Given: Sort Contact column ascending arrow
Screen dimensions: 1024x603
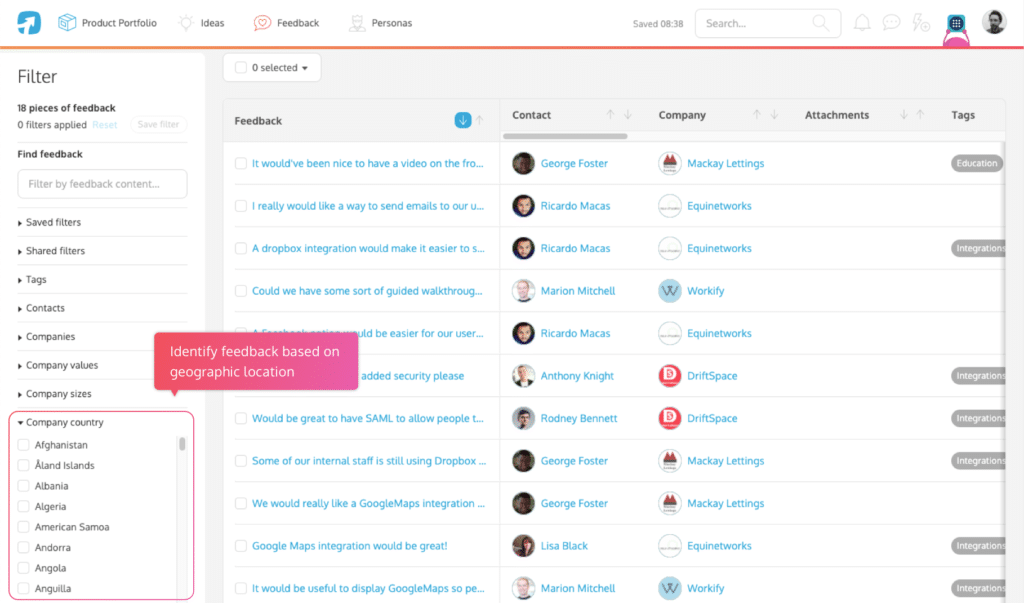Looking at the screenshot, I should [x=610, y=114].
